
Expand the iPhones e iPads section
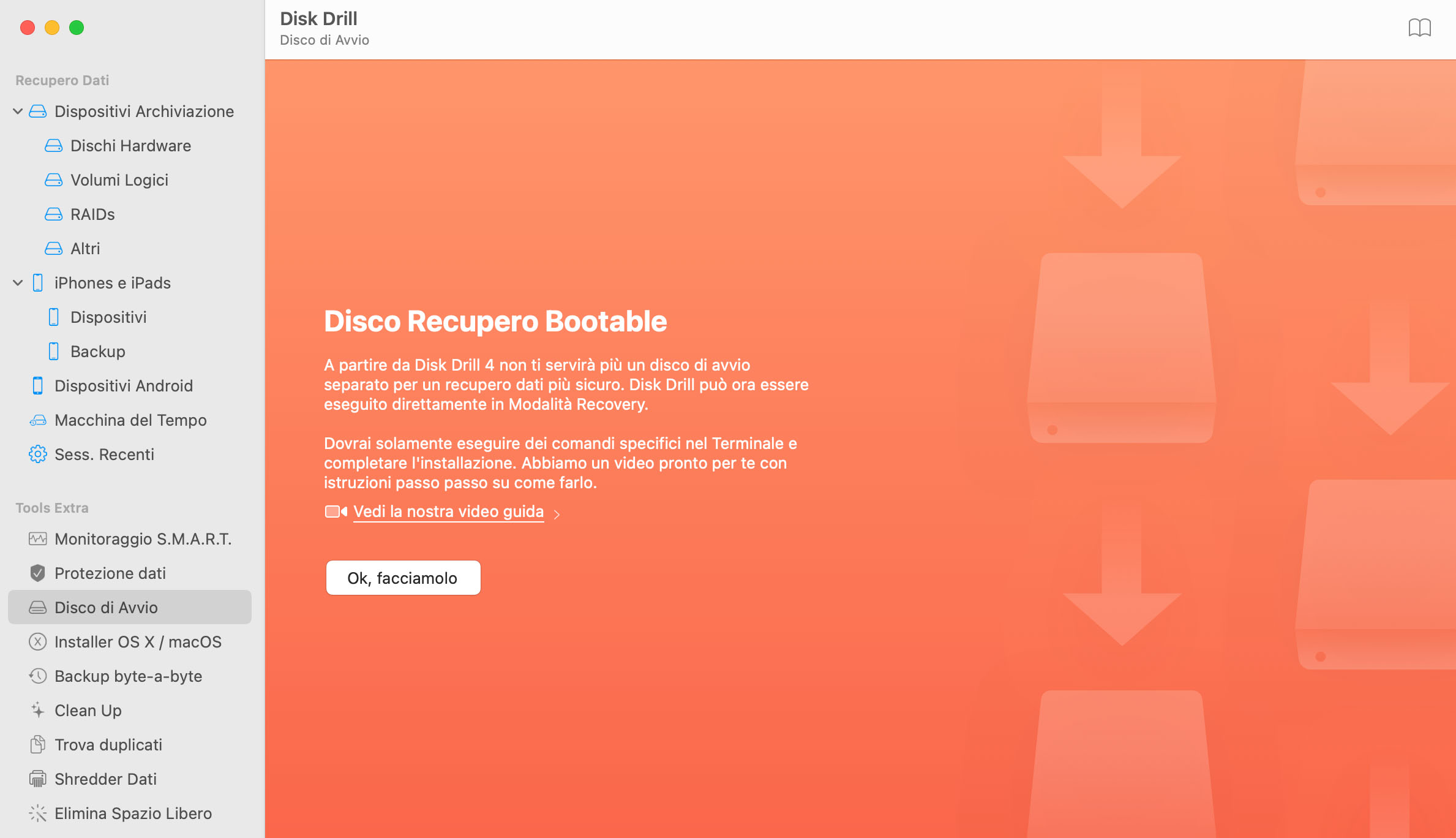click(x=18, y=282)
